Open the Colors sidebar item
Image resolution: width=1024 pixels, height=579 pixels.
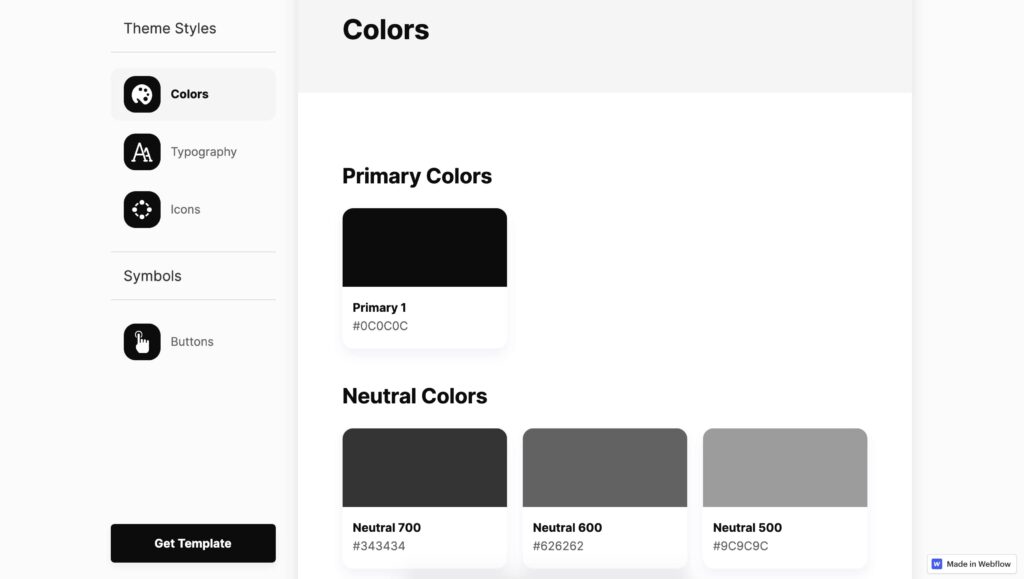[x=190, y=94]
